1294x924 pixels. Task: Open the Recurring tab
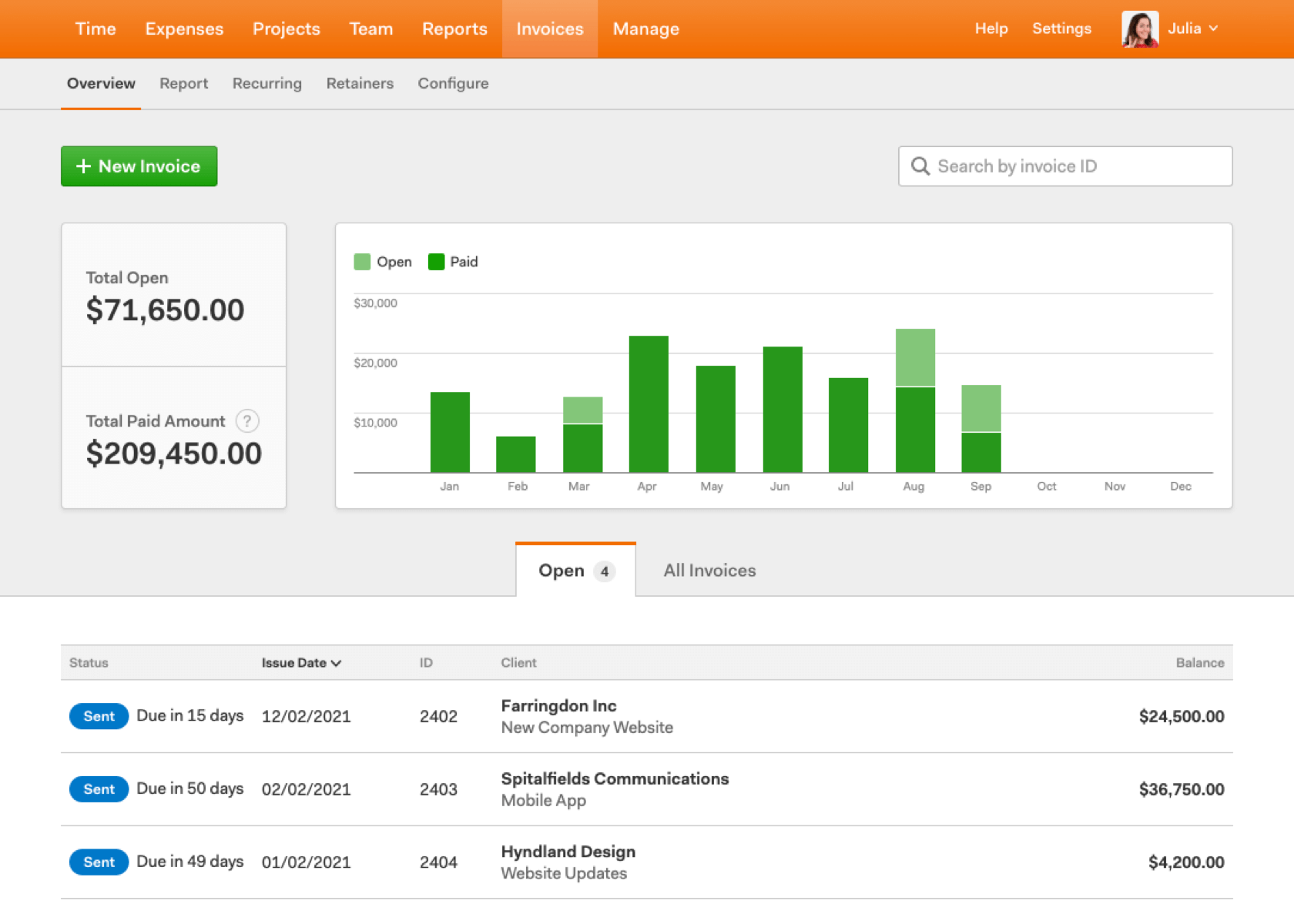coord(267,83)
